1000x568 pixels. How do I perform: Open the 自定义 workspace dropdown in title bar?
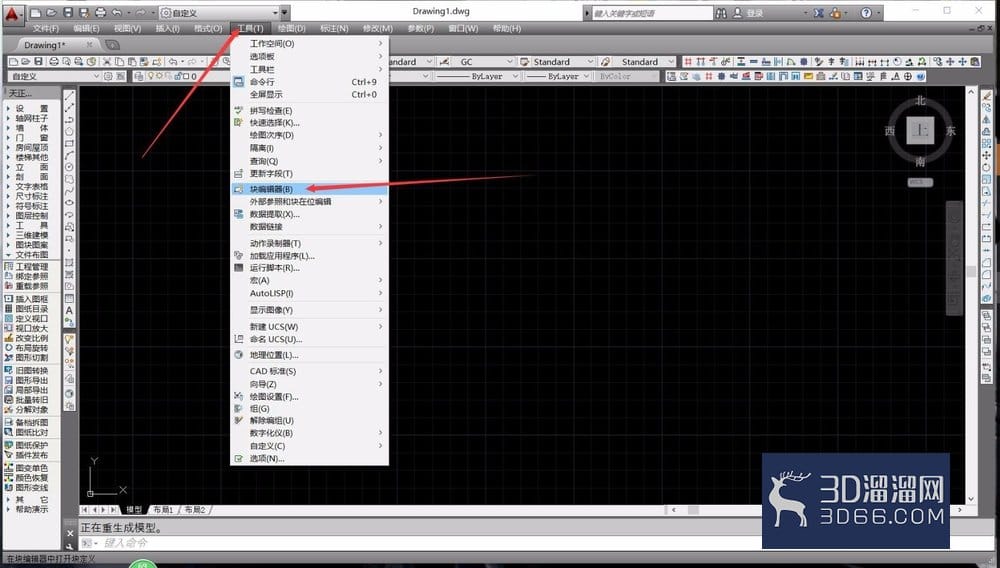coord(220,13)
